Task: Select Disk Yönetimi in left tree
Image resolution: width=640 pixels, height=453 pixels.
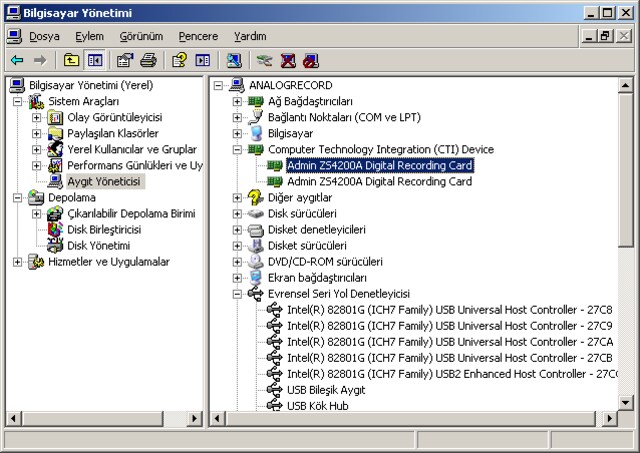Action: [99, 246]
